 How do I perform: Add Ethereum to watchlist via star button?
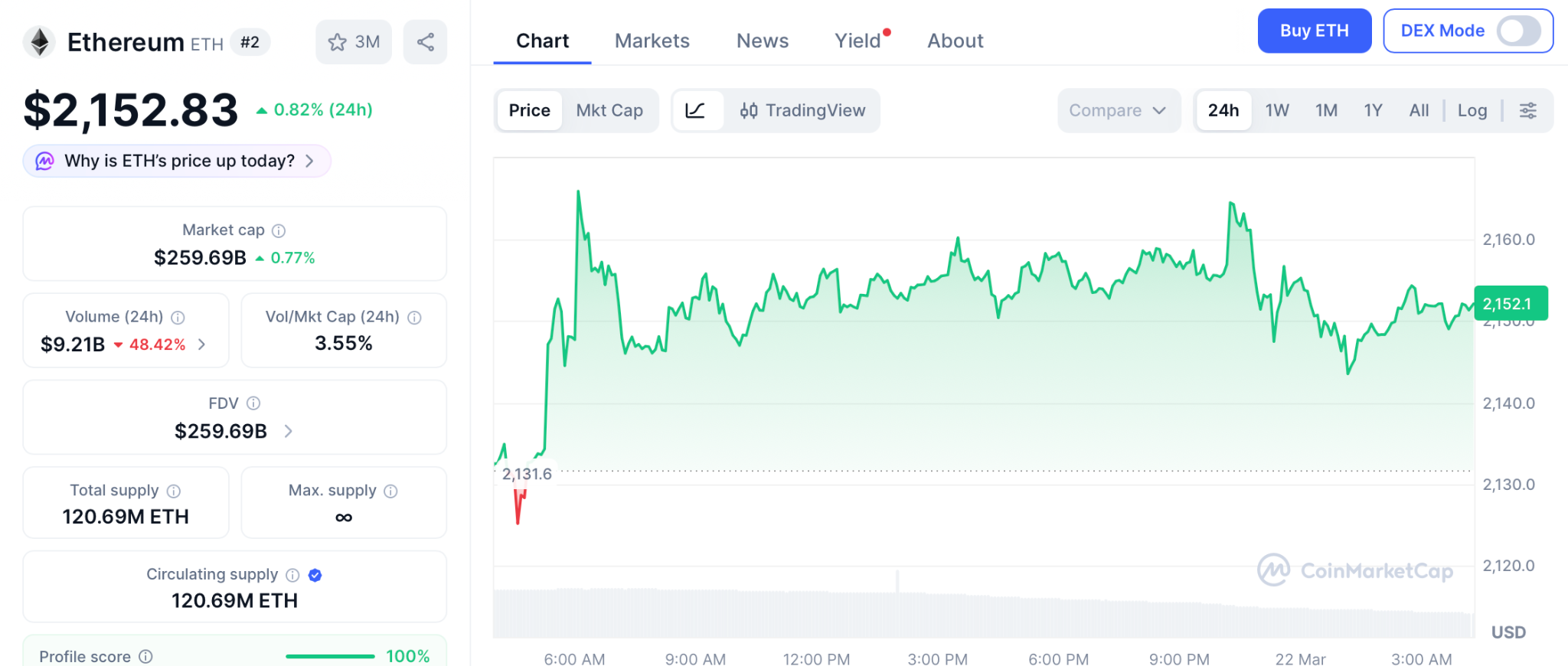point(353,42)
